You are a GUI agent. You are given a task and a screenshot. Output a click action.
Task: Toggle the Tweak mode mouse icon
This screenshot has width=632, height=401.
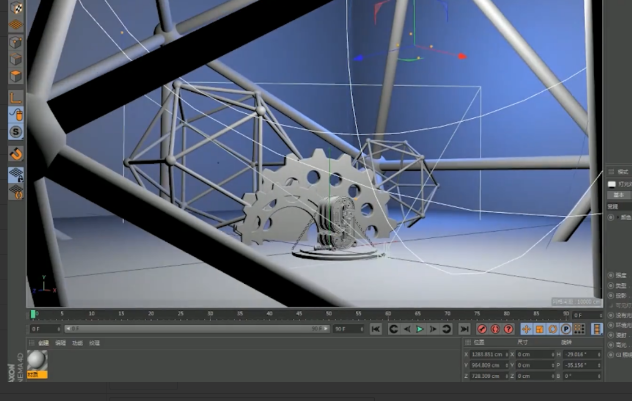16,115
